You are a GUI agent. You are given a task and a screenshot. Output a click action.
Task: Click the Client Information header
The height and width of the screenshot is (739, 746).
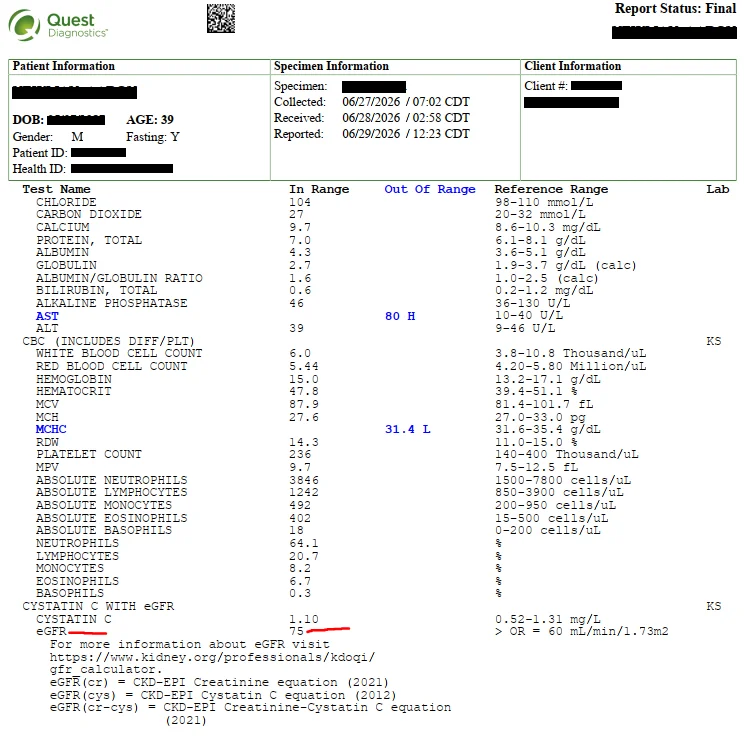coord(572,66)
